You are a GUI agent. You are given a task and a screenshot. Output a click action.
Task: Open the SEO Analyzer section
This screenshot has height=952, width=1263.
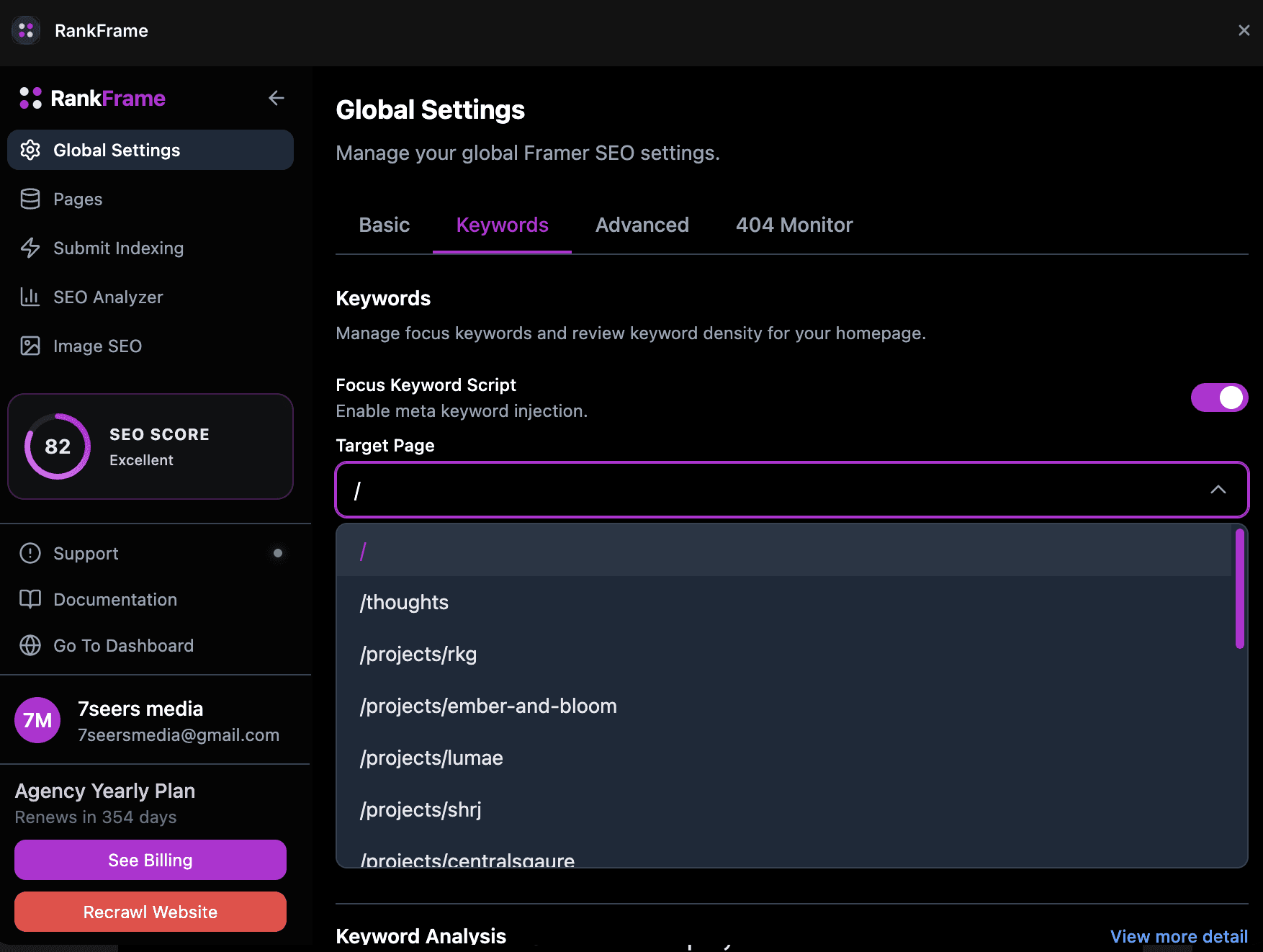[150, 297]
